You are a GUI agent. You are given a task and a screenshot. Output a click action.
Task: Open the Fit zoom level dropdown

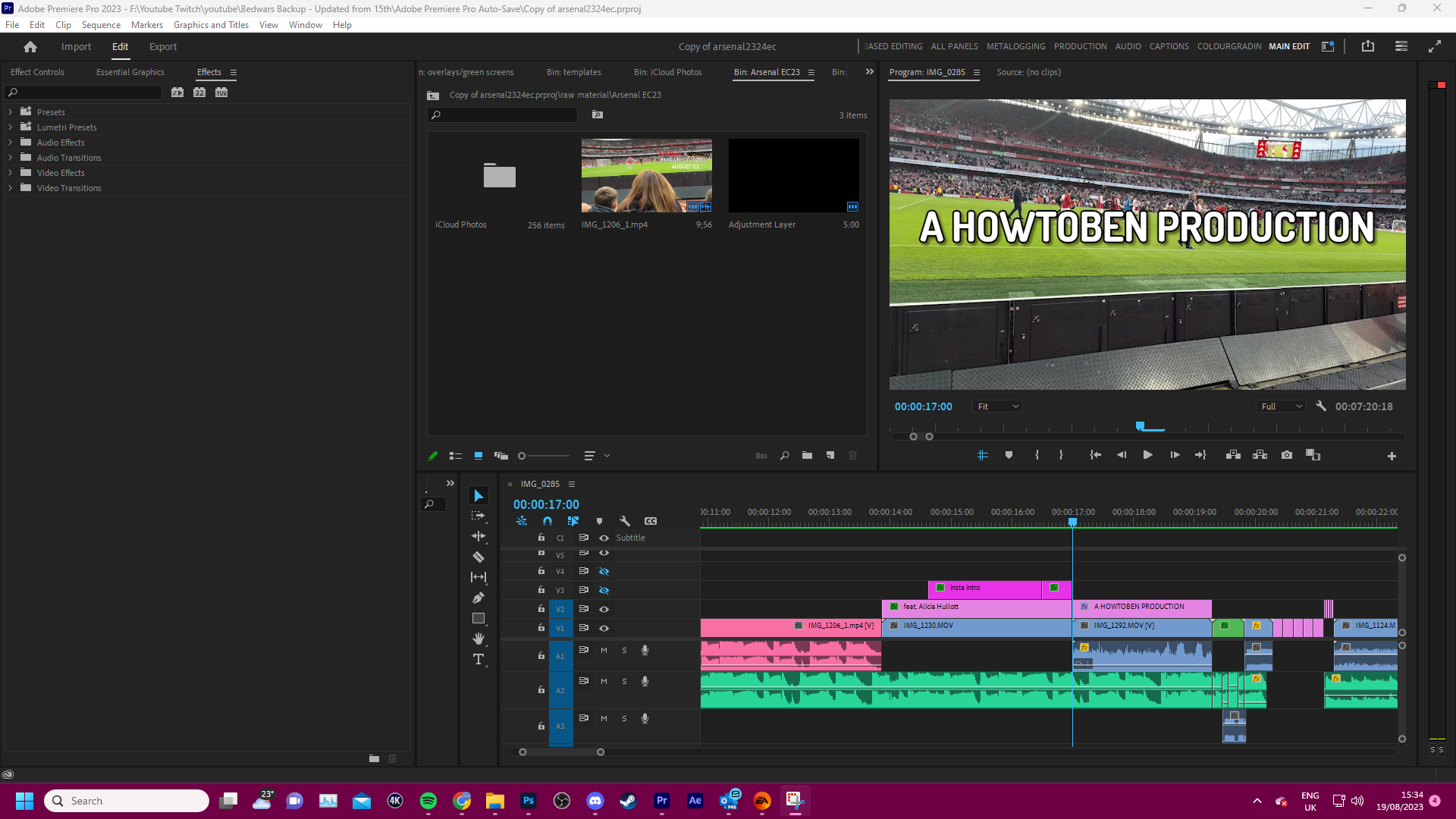(x=997, y=406)
